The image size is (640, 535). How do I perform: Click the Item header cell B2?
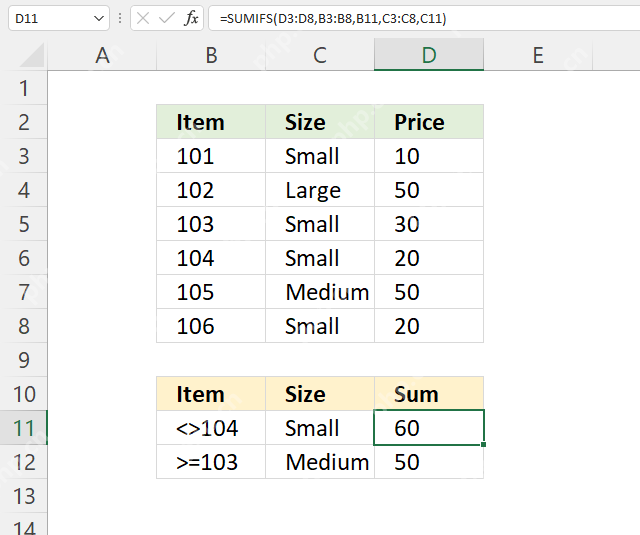click(211, 122)
